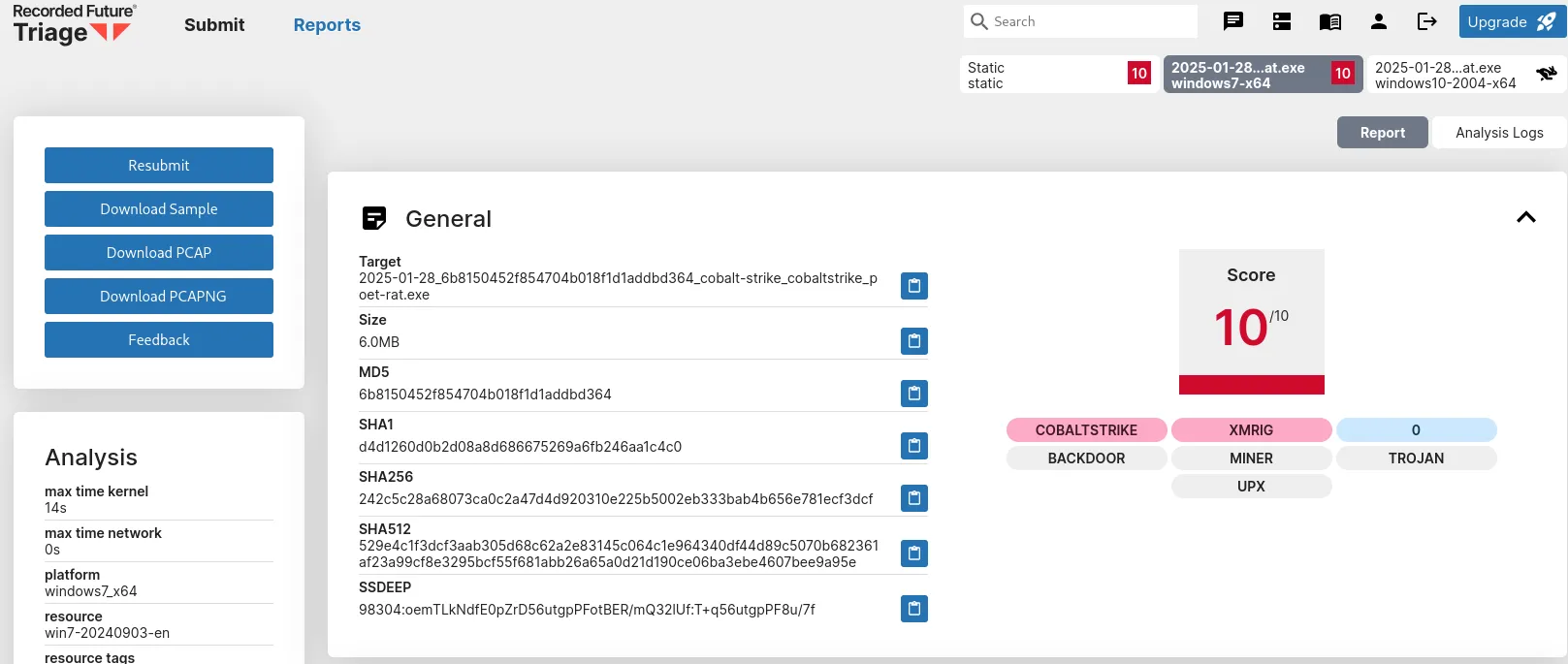Viewport: 1568px width, 664px height.
Task: Open the user account profile icon
Action: coord(1379,21)
